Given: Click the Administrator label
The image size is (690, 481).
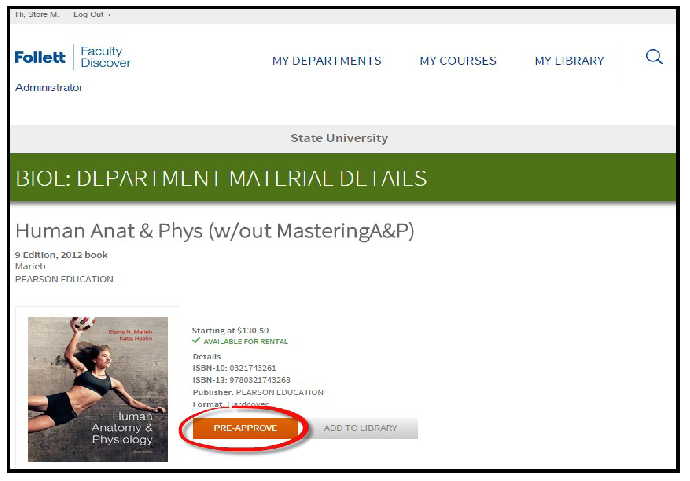Looking at the screenshot, I should click(x=48, y=88).
